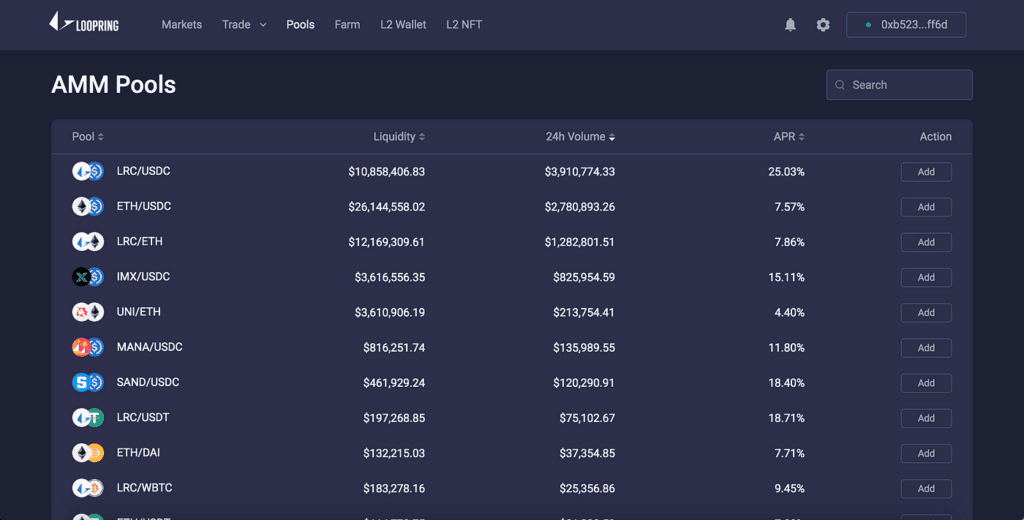Image resolution: width=1024 pixels, height=520 pixels.
Task: Select the MANA/USDC pool name
Action: 150,348
